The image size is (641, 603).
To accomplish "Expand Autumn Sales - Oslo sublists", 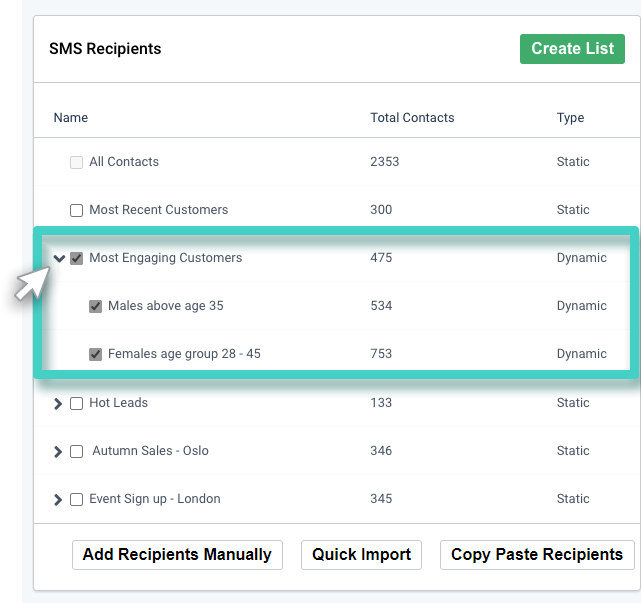I will click(58, 451).
